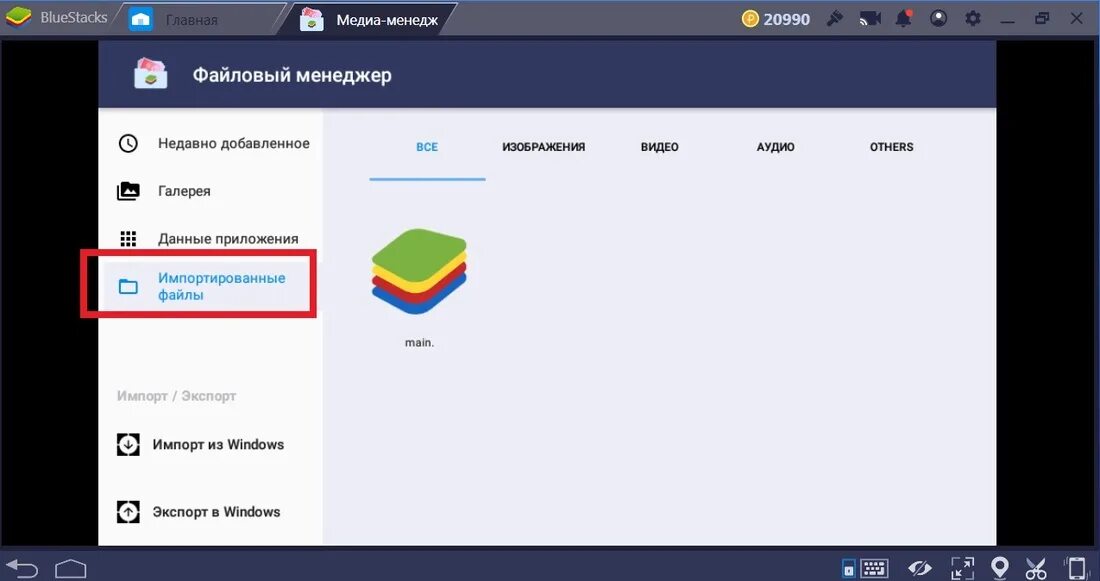1100x581 pixels.
Task: Click the import download arrow icon
Action: coord(128,445)
